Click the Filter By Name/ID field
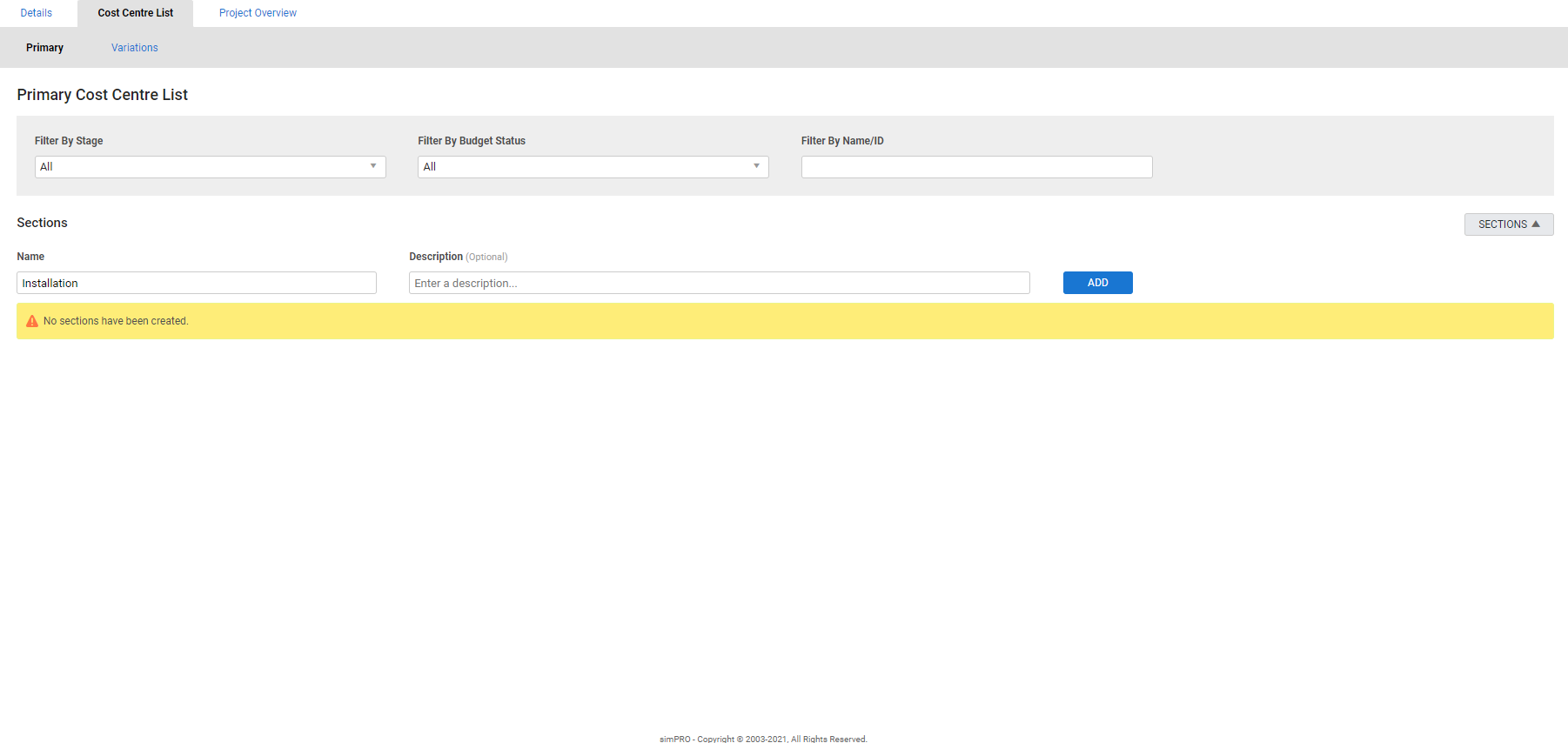 tap(976, 167)
